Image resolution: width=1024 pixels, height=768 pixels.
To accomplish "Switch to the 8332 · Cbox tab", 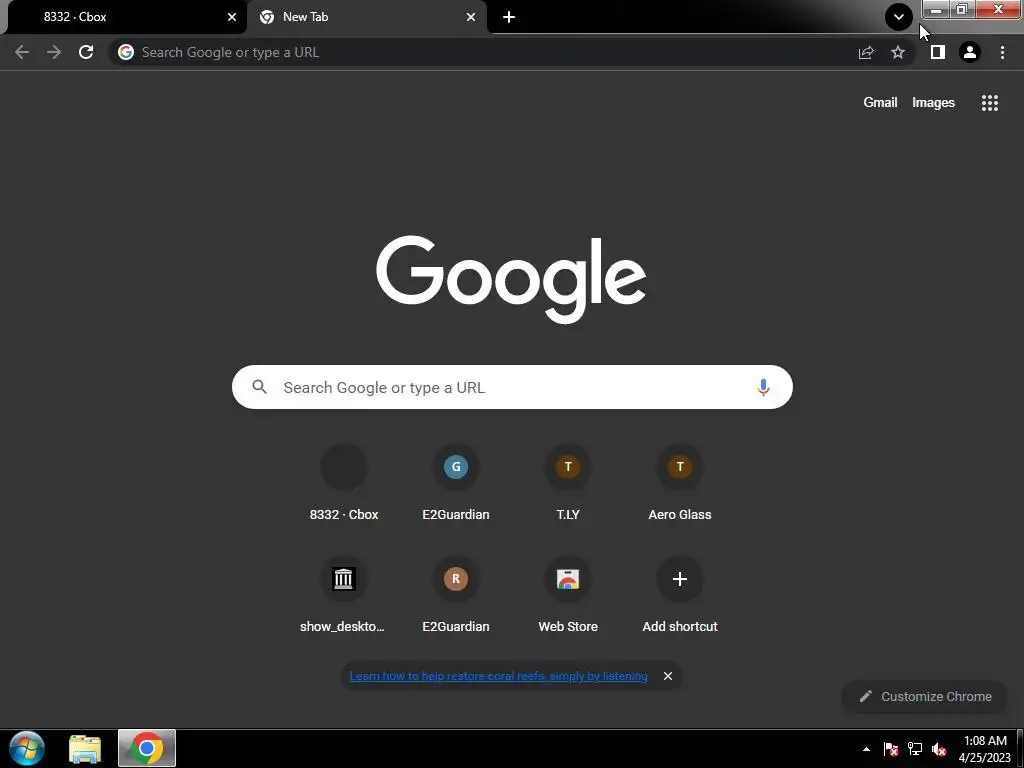I will pyautogui.click(x=124, y=17).
